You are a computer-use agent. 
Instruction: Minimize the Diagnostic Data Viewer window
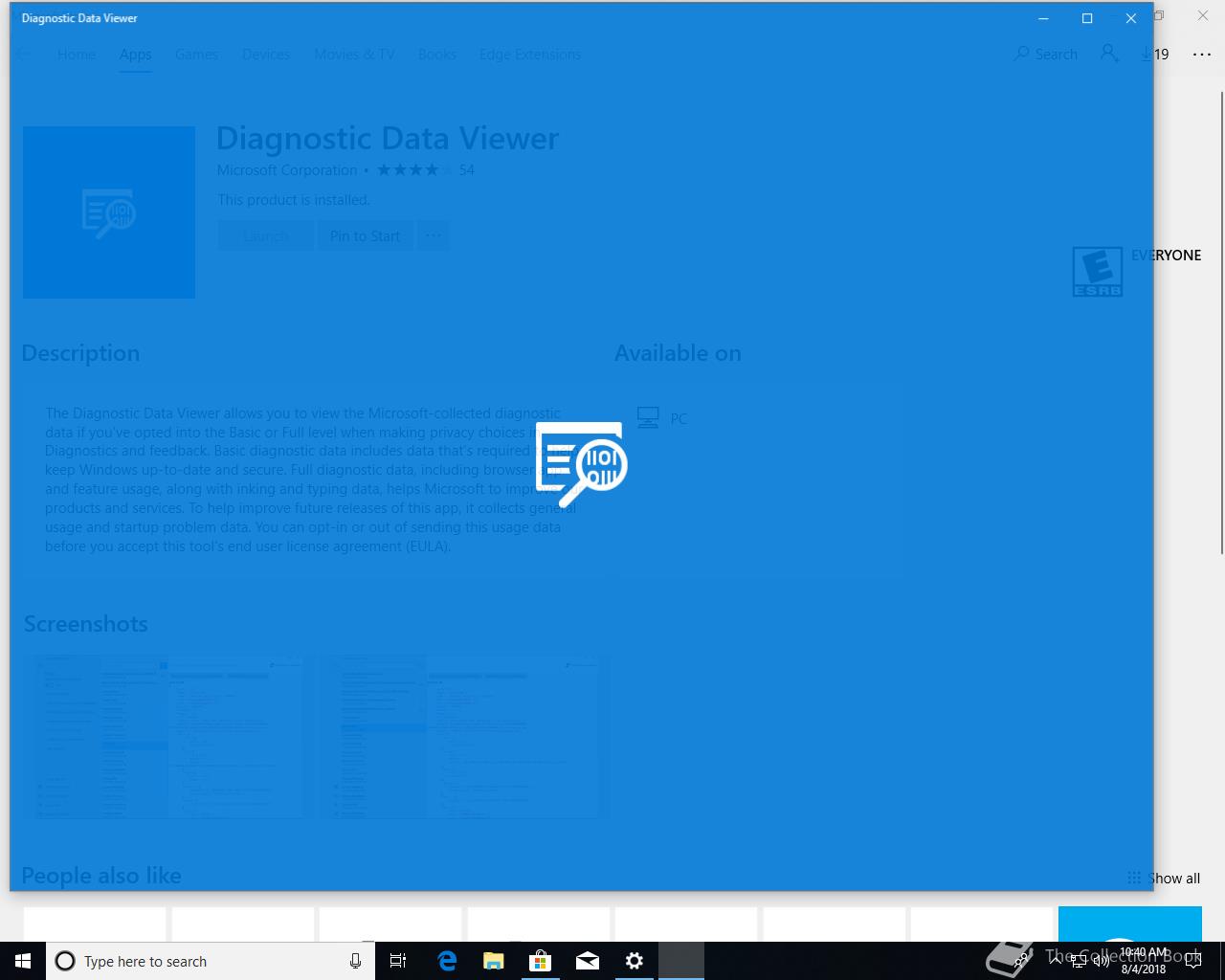pyautogui.click(x=1043, y=18)
